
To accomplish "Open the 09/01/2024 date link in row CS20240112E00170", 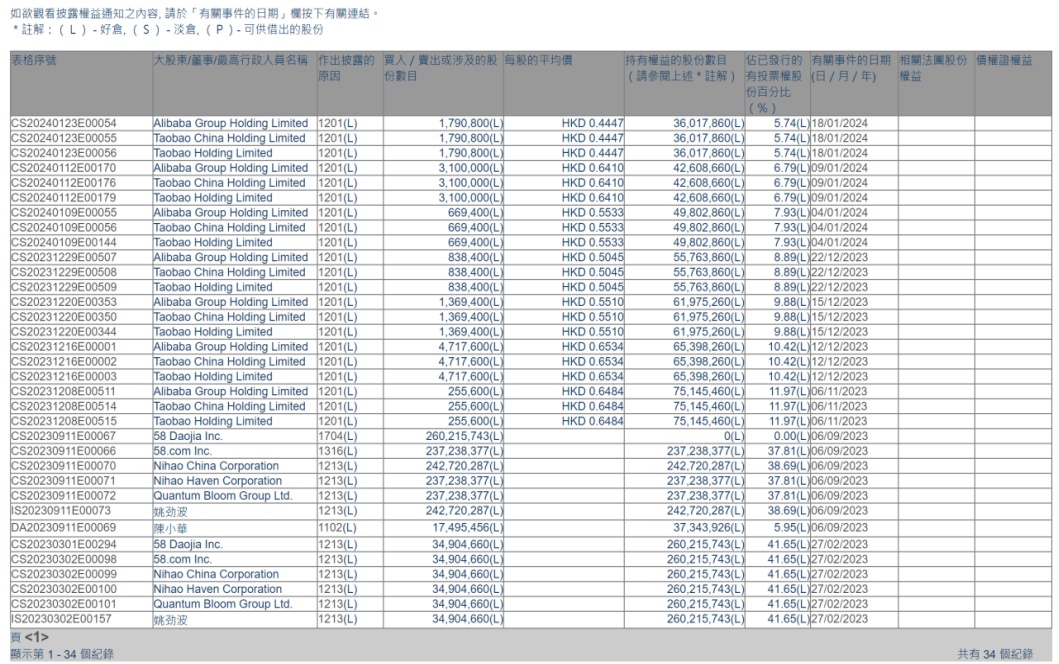I will (x=840, y=168).
